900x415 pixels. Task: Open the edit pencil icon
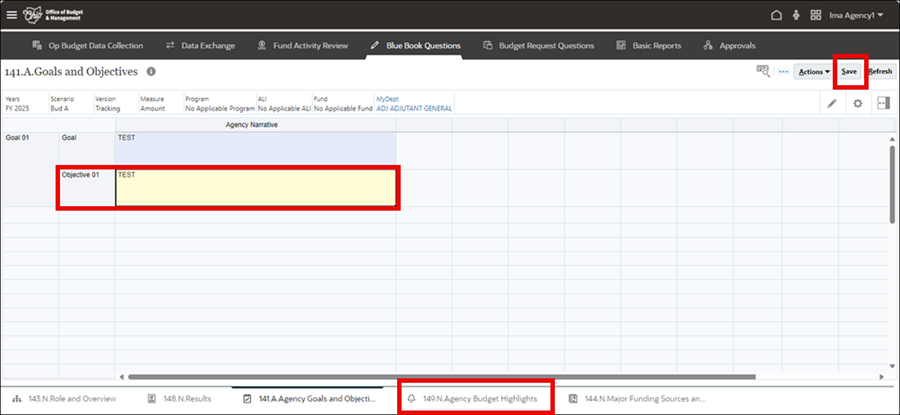coord(832,103)
